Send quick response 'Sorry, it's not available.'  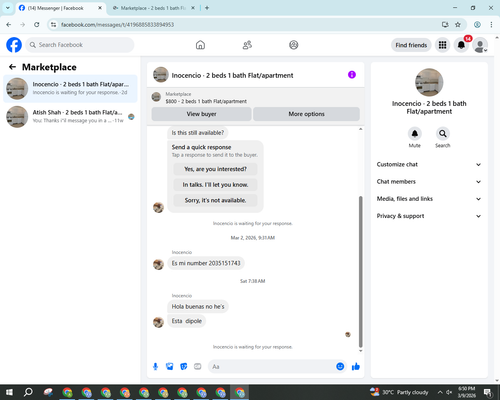pyautogui.click(x=215, y=200)
